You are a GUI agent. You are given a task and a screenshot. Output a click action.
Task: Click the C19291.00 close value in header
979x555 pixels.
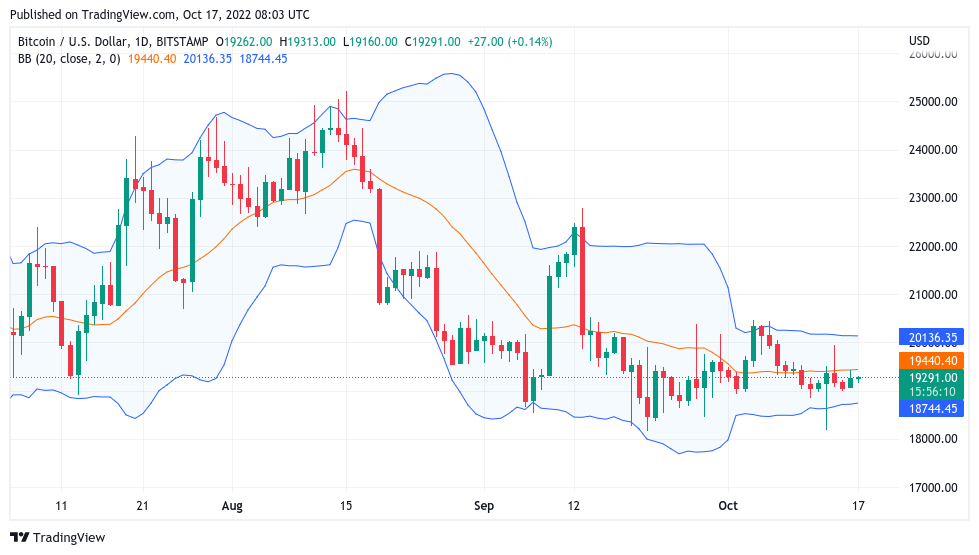click(x=432, y=42)
